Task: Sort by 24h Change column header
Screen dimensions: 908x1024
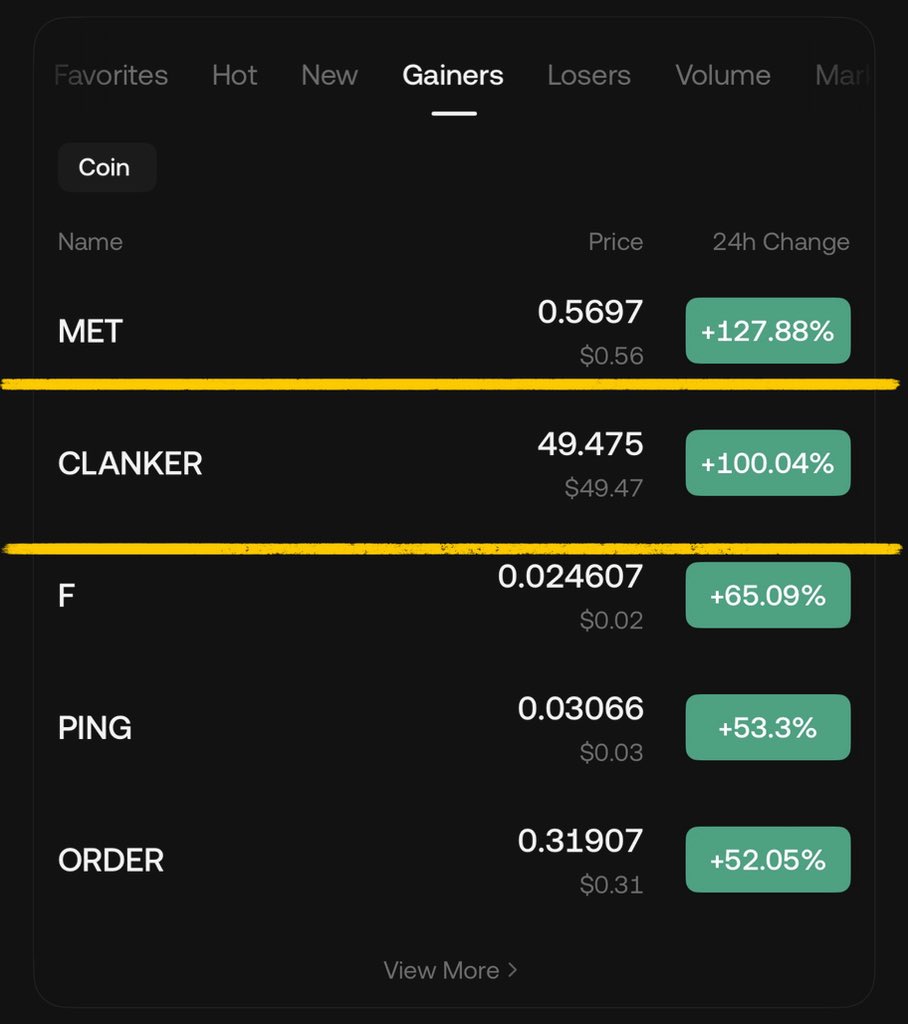Action: [x=780, y=242]
